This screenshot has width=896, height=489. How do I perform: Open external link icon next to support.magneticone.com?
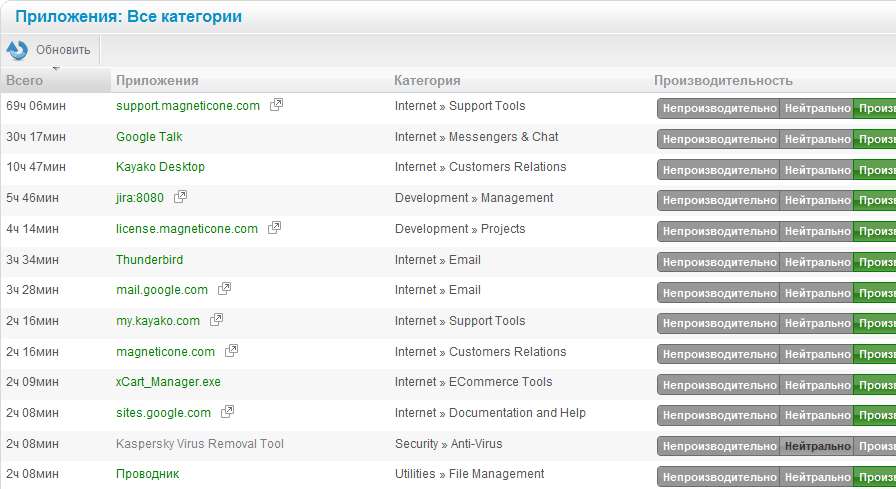tap(277, 105)
